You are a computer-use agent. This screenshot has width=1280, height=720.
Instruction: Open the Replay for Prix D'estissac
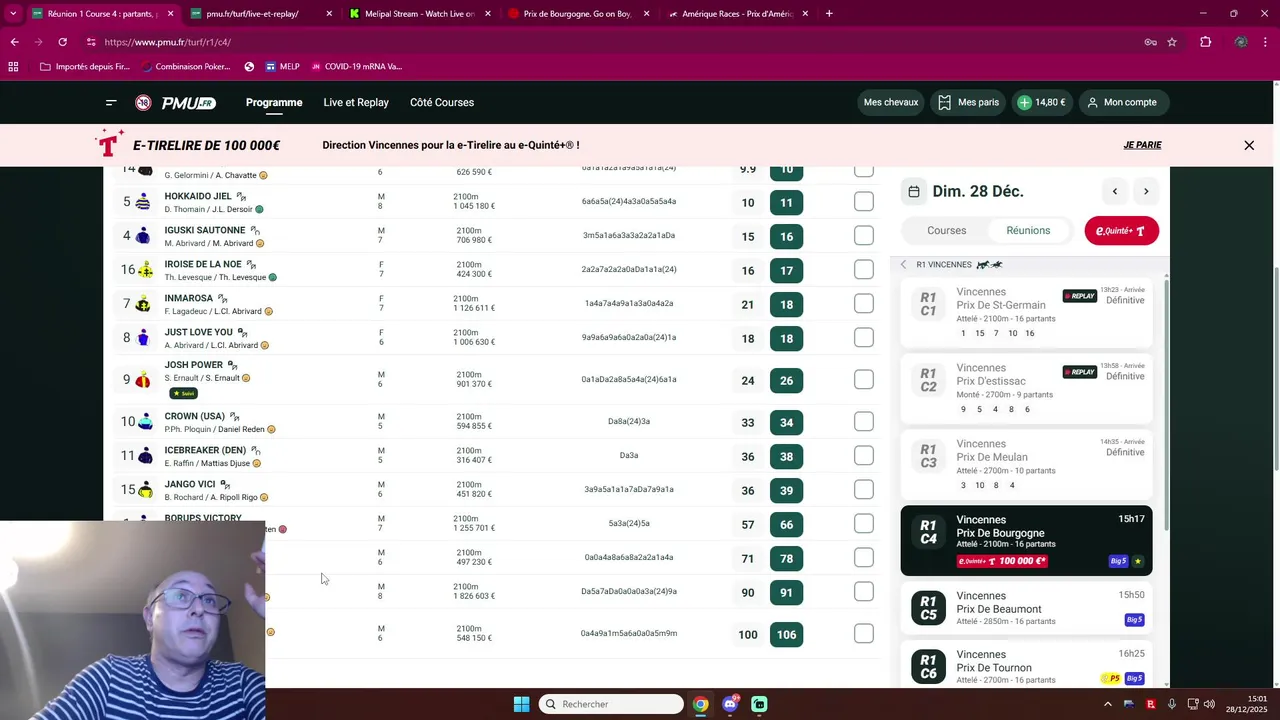coord(1079,372)
